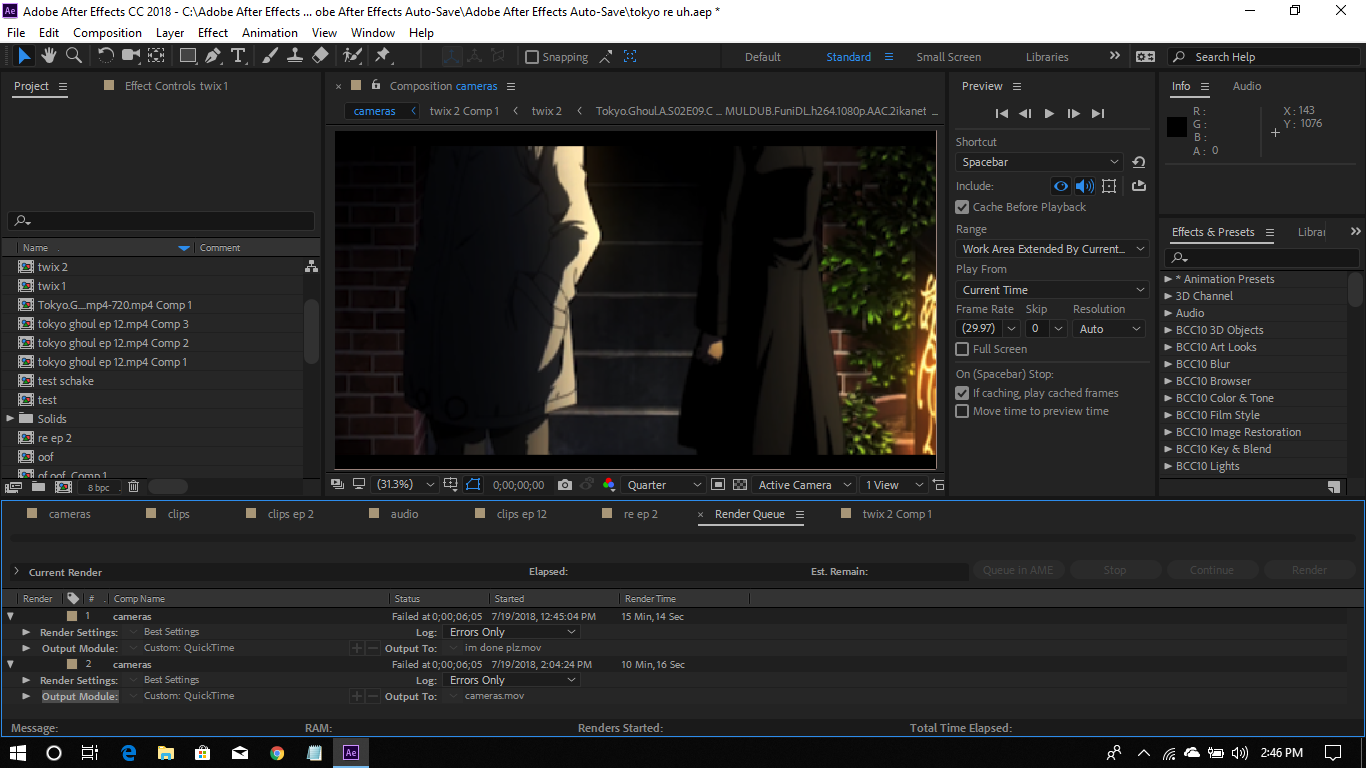Click the Interpret Footage icon in Project panel
This screenshot has width=1366, height=768.
click(x=14, y=487)
